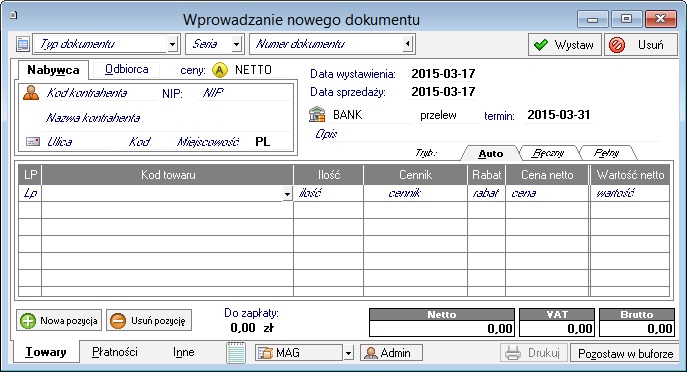Select the Ręczny mode tab
Screen dimensions: 687x372
coord(548,153)
